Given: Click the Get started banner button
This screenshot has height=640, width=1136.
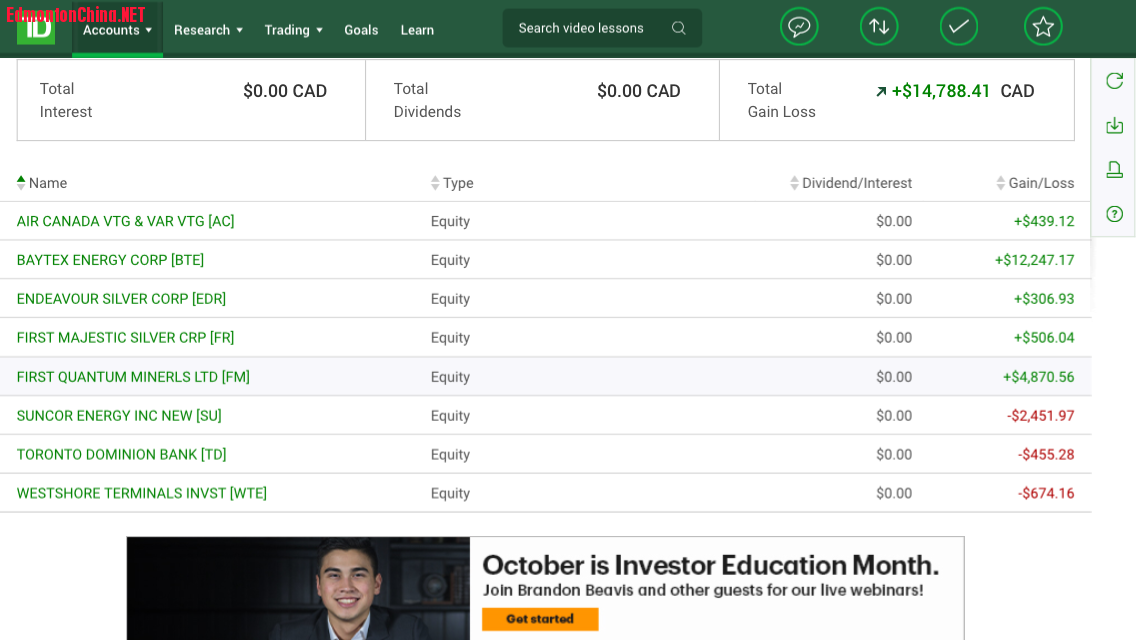Looking at the screenshot, I should point(540,619).
